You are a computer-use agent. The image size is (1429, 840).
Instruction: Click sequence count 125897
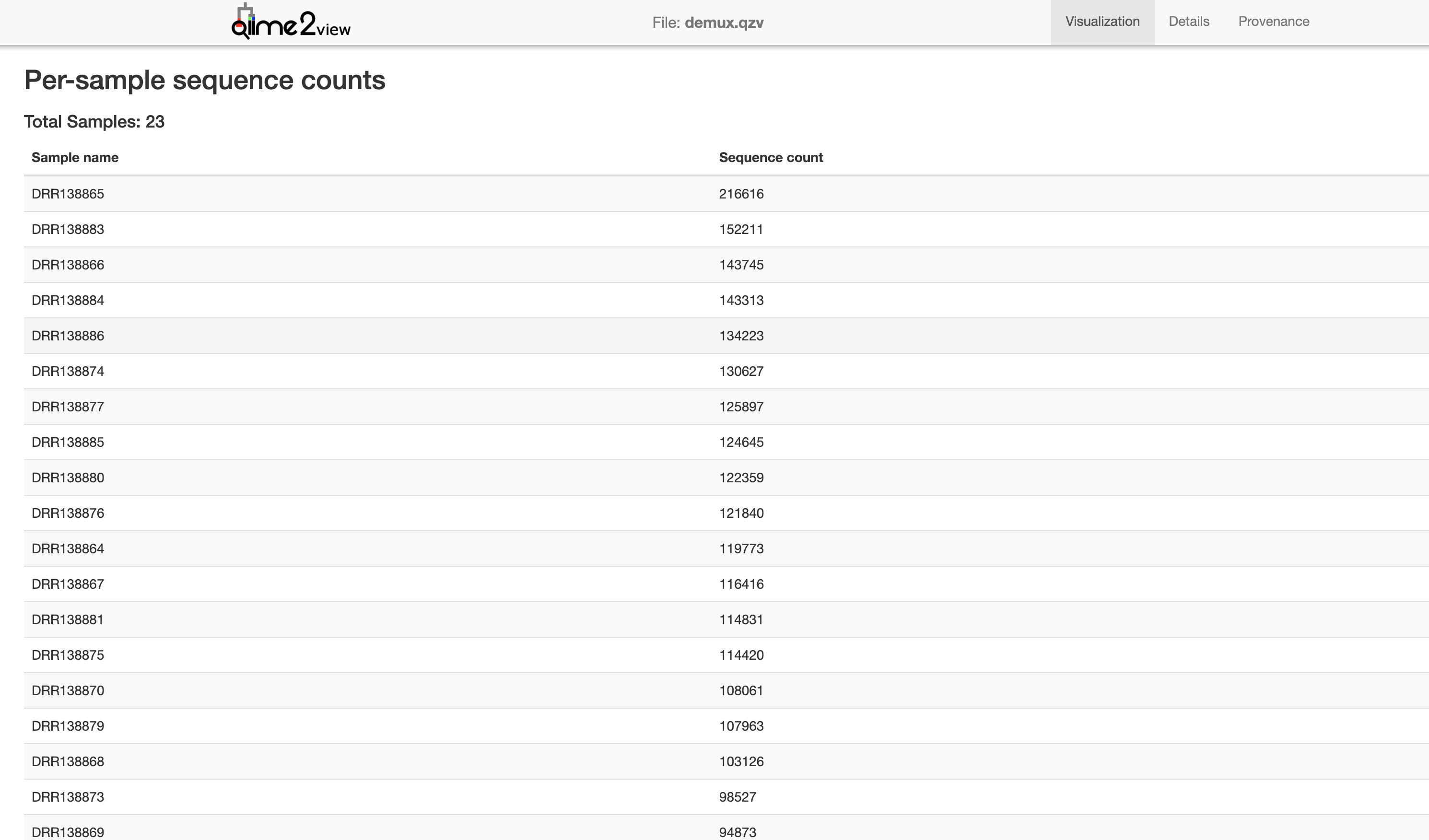[x=741, y=407]
